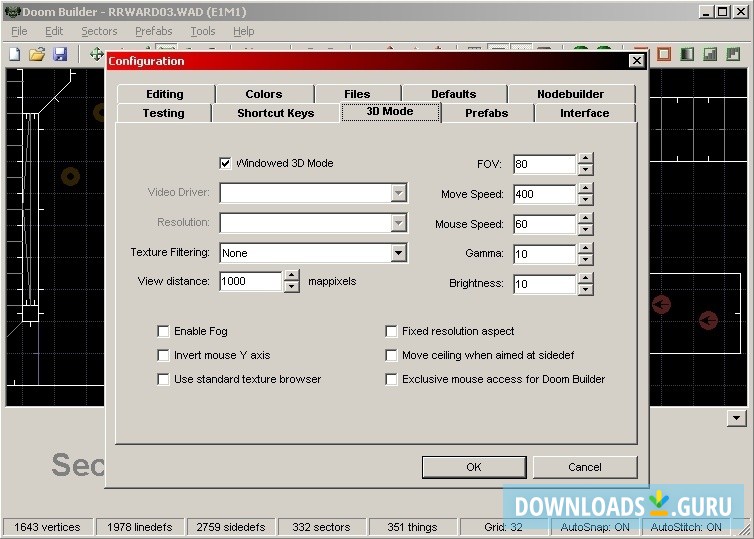Enable Exclusive mouse access for Doom Builder
This screenshot has width=754, height=539.
[x=391, y=379]
